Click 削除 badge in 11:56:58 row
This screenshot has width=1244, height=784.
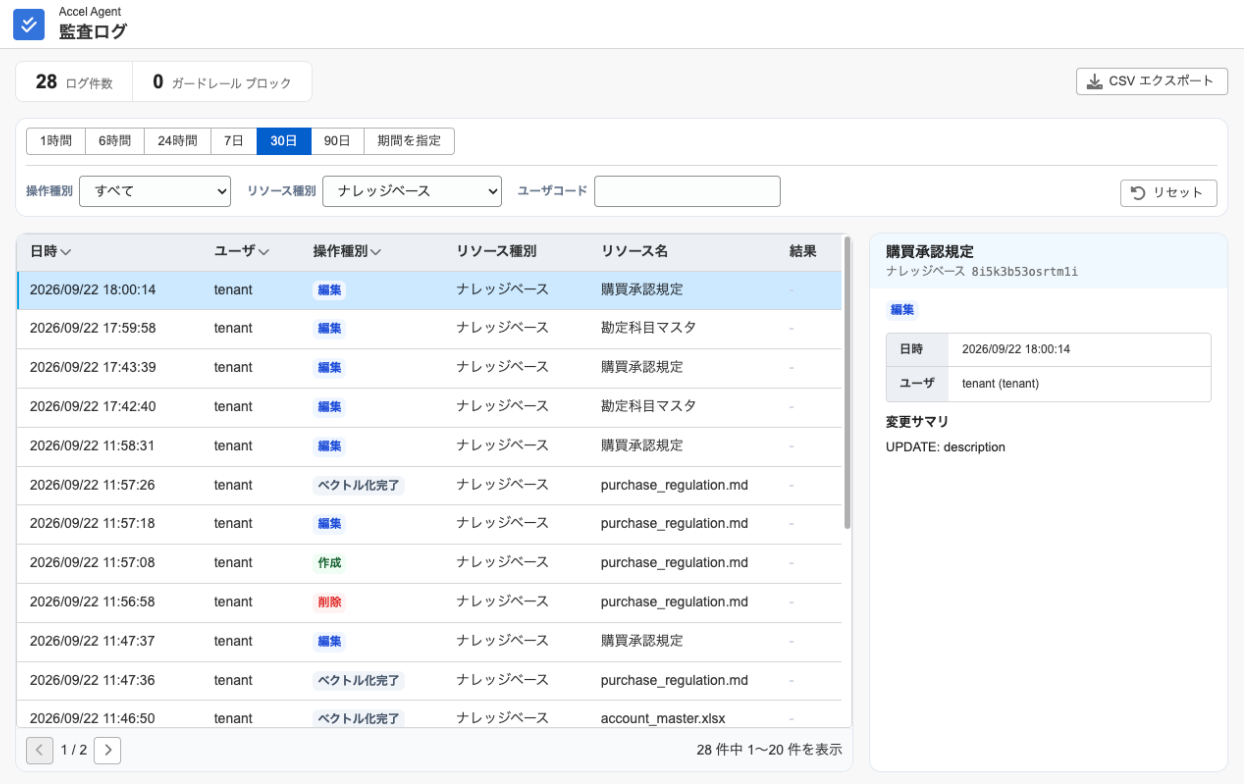(x=329, y=602)
